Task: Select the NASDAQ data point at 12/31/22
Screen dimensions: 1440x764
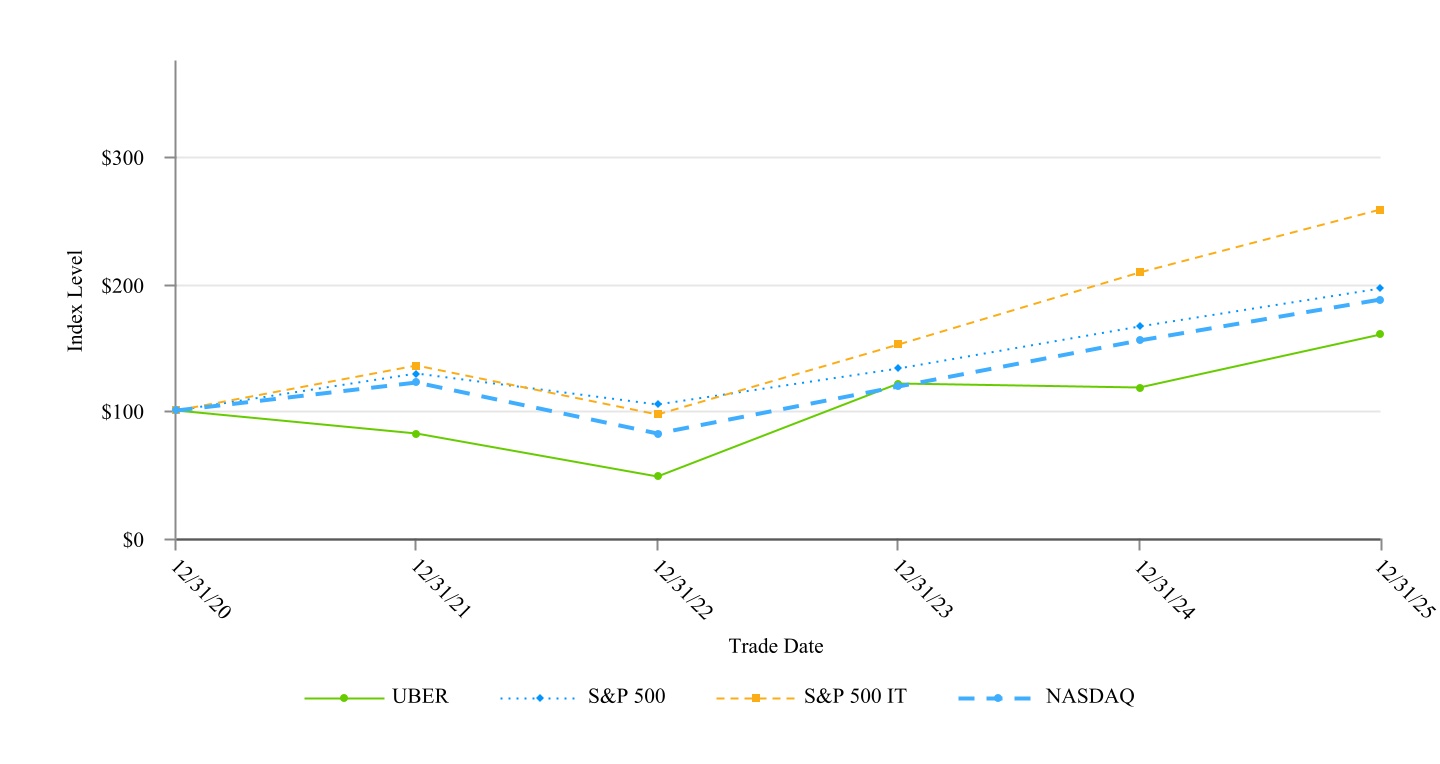Action: pos(657,433)
